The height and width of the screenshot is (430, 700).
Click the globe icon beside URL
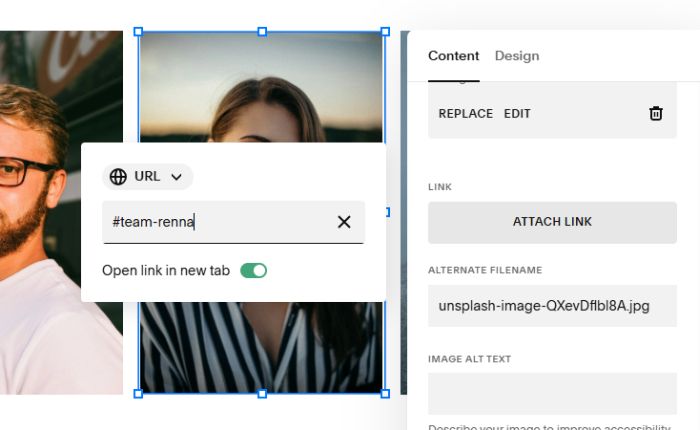118,177
